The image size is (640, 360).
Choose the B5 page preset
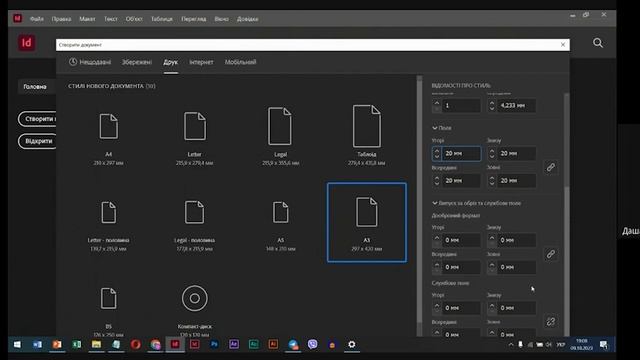109,311
